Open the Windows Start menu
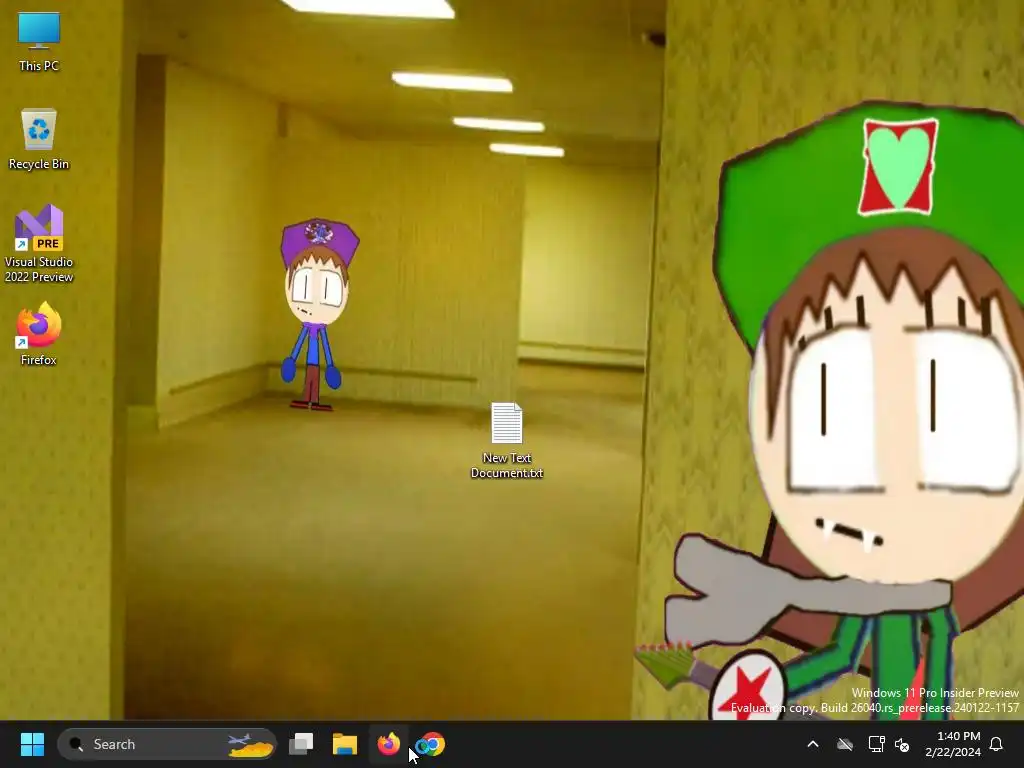 point(32,744)
